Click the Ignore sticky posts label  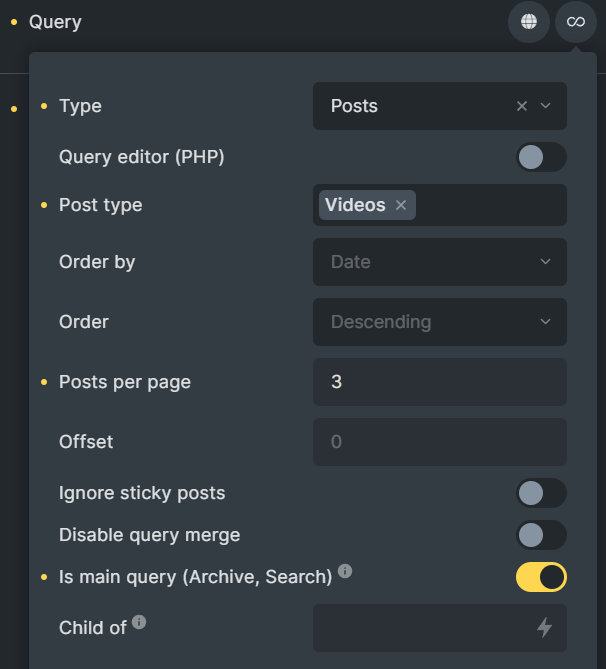pyautogui.click(x=142, y=493)
